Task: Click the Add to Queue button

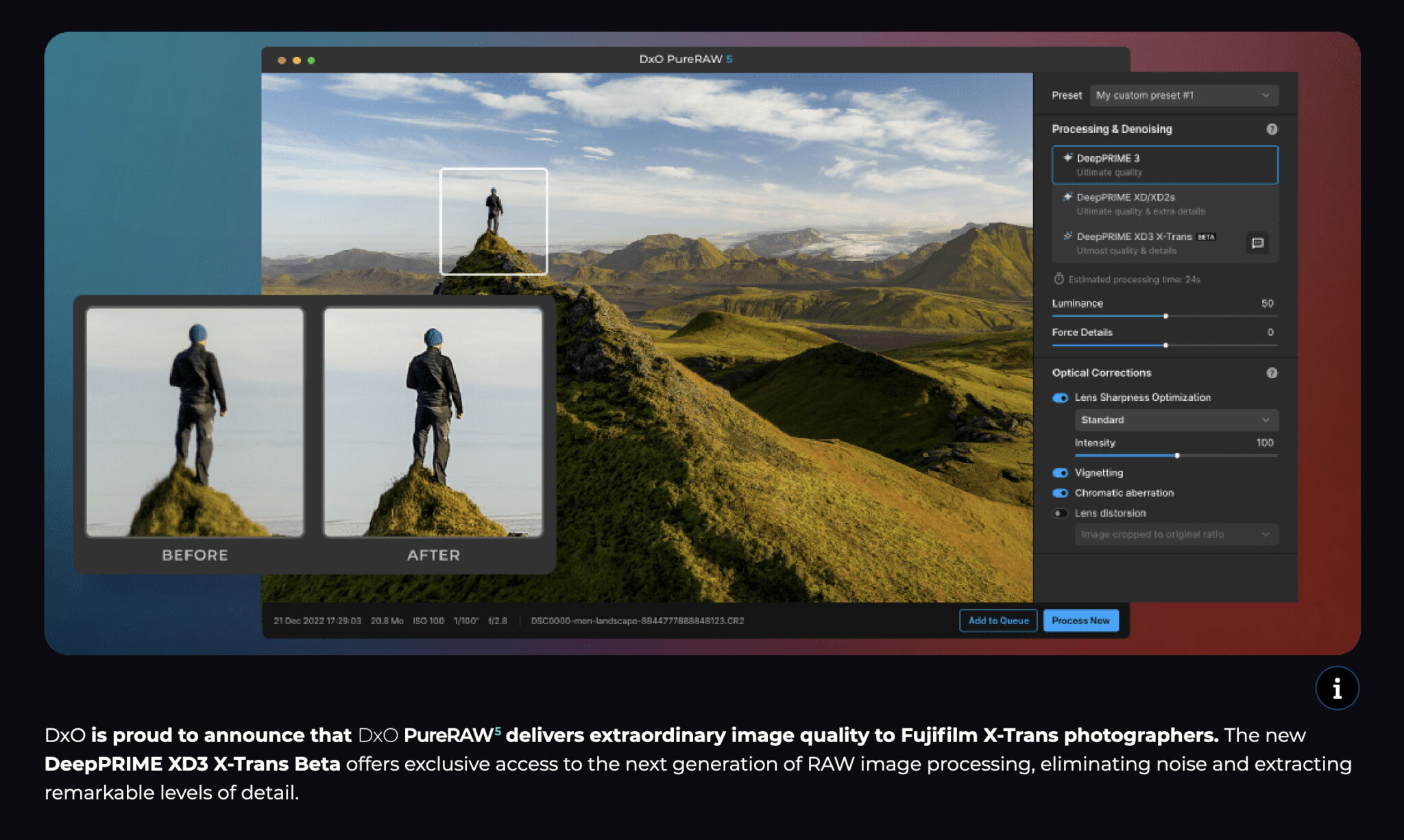Action: tap(997, 620)
